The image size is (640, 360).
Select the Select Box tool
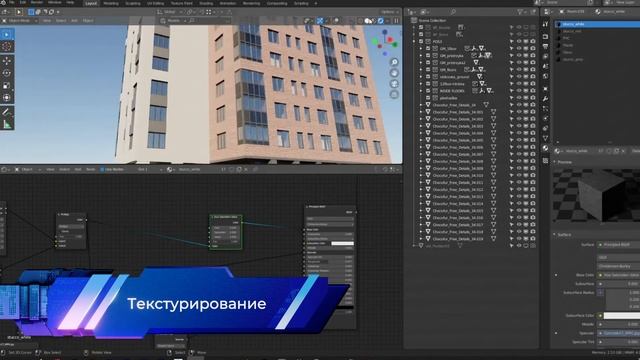point(7,35)
